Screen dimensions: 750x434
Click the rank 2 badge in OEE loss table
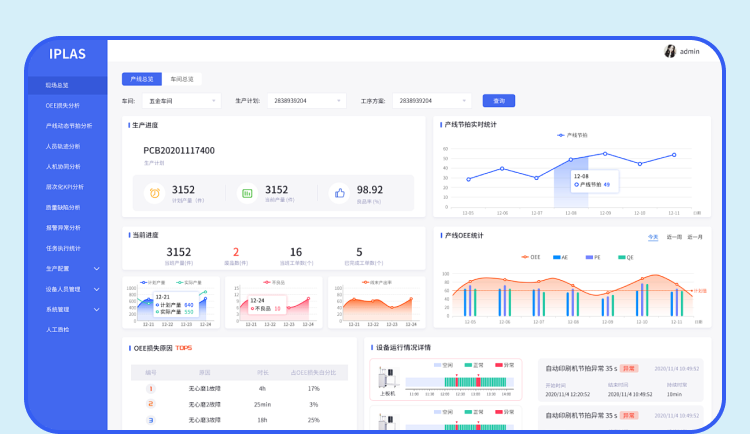pos(150,404)
